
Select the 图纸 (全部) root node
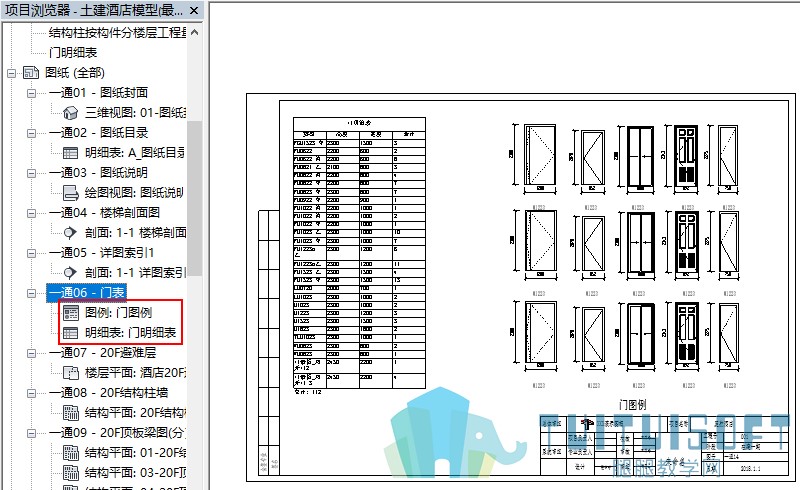point(75,72)
